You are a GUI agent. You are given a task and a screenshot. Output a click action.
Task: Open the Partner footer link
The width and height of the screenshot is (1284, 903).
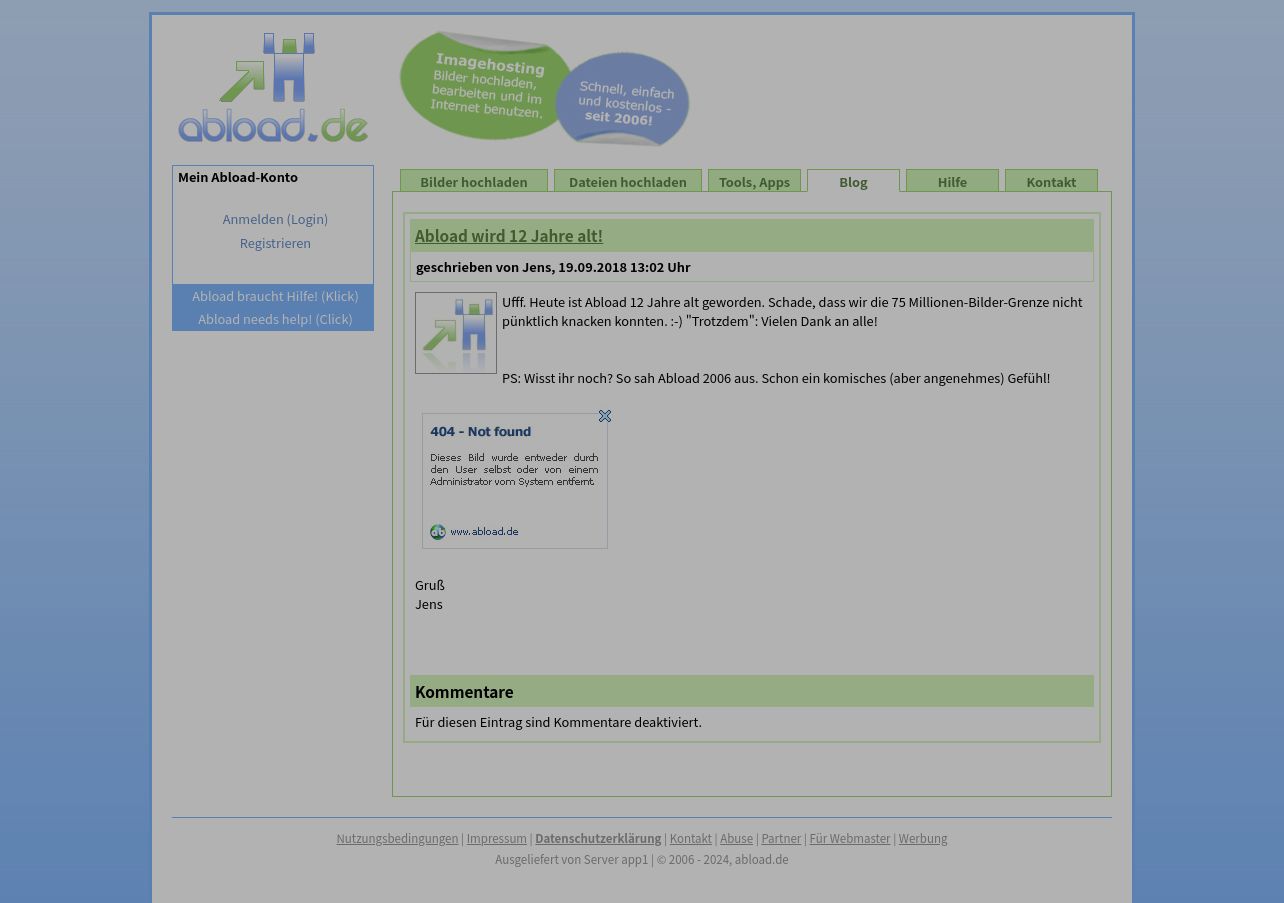point(781,838)
